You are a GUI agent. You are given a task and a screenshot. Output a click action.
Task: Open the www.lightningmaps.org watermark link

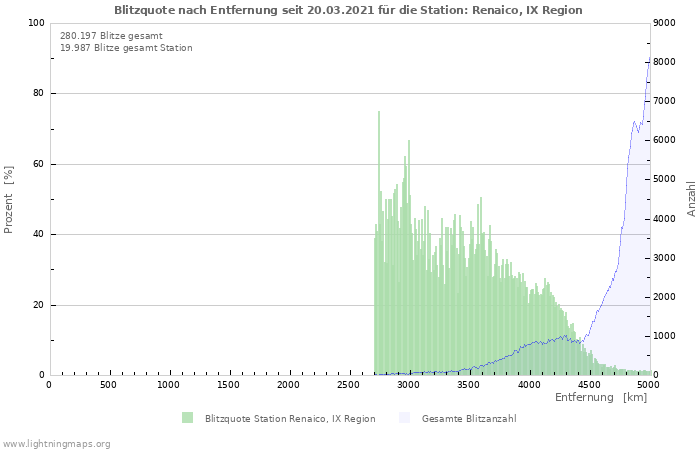pyautogui.click(x=57, y=444)
